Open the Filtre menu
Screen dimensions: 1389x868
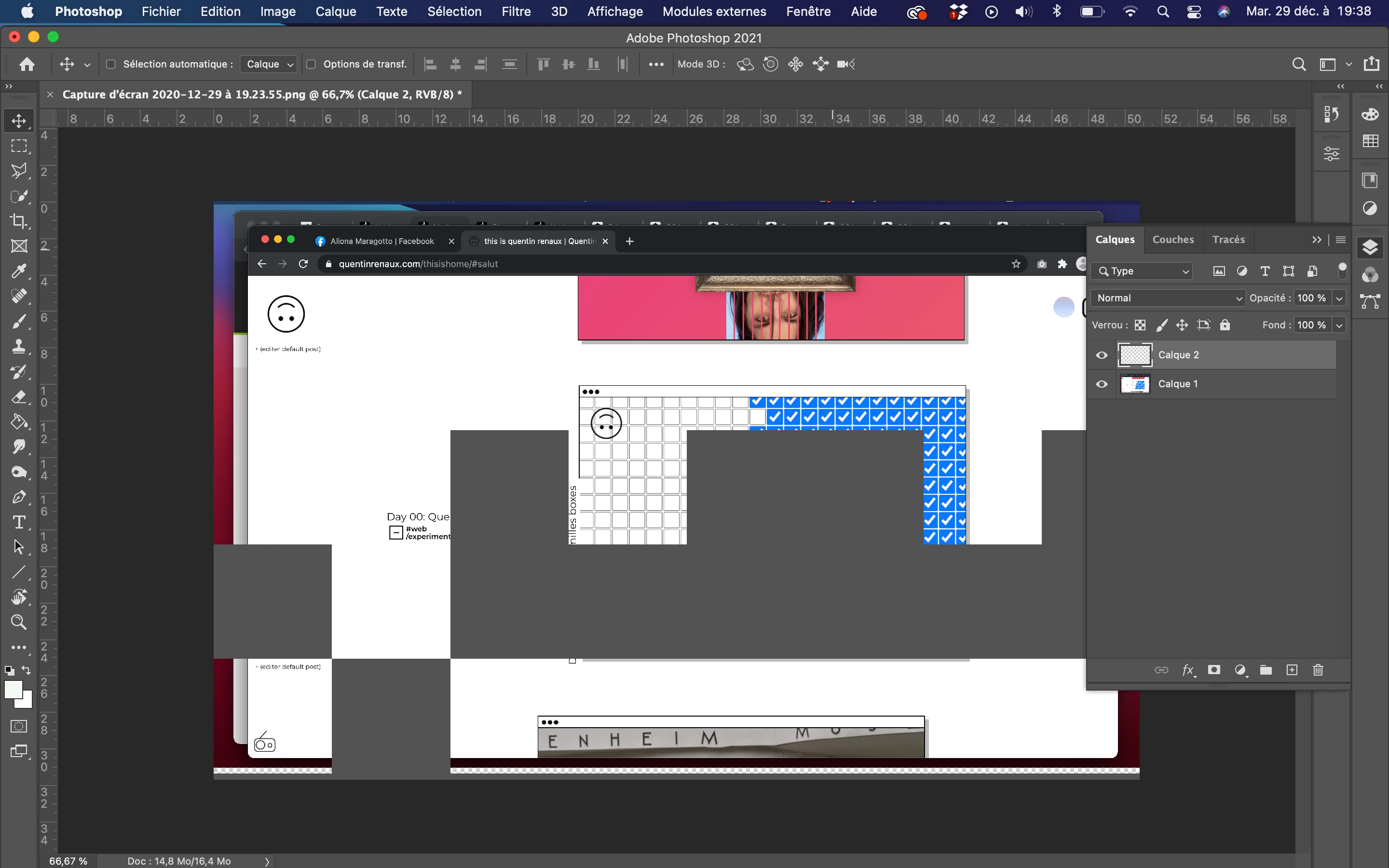point(516,12)
